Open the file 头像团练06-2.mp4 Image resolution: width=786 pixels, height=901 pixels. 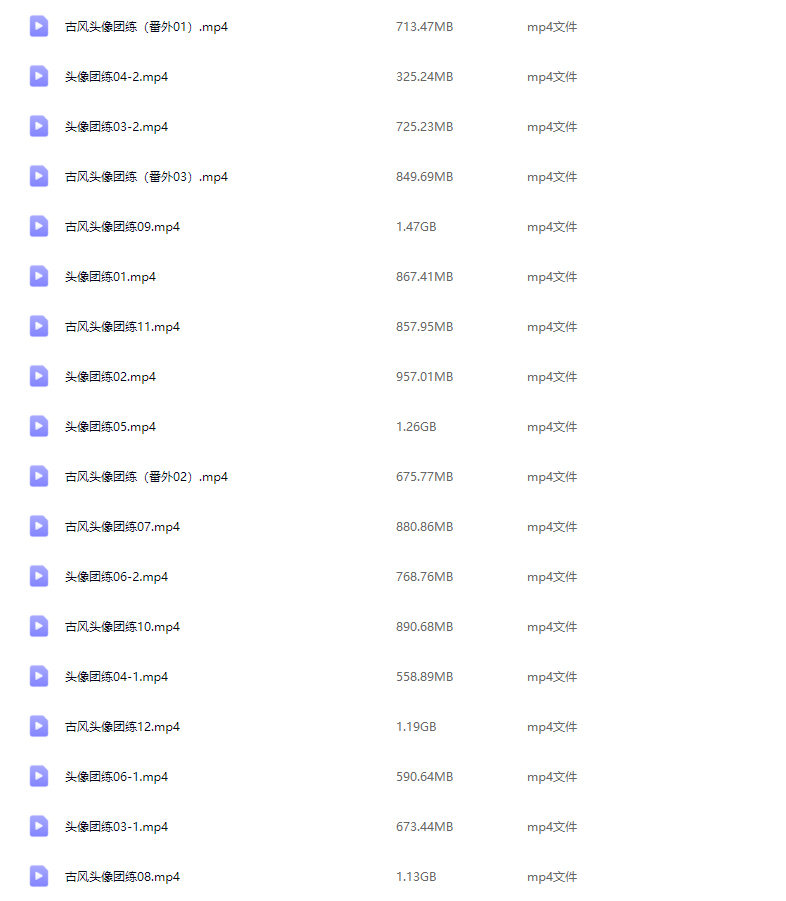coord(116,576)
